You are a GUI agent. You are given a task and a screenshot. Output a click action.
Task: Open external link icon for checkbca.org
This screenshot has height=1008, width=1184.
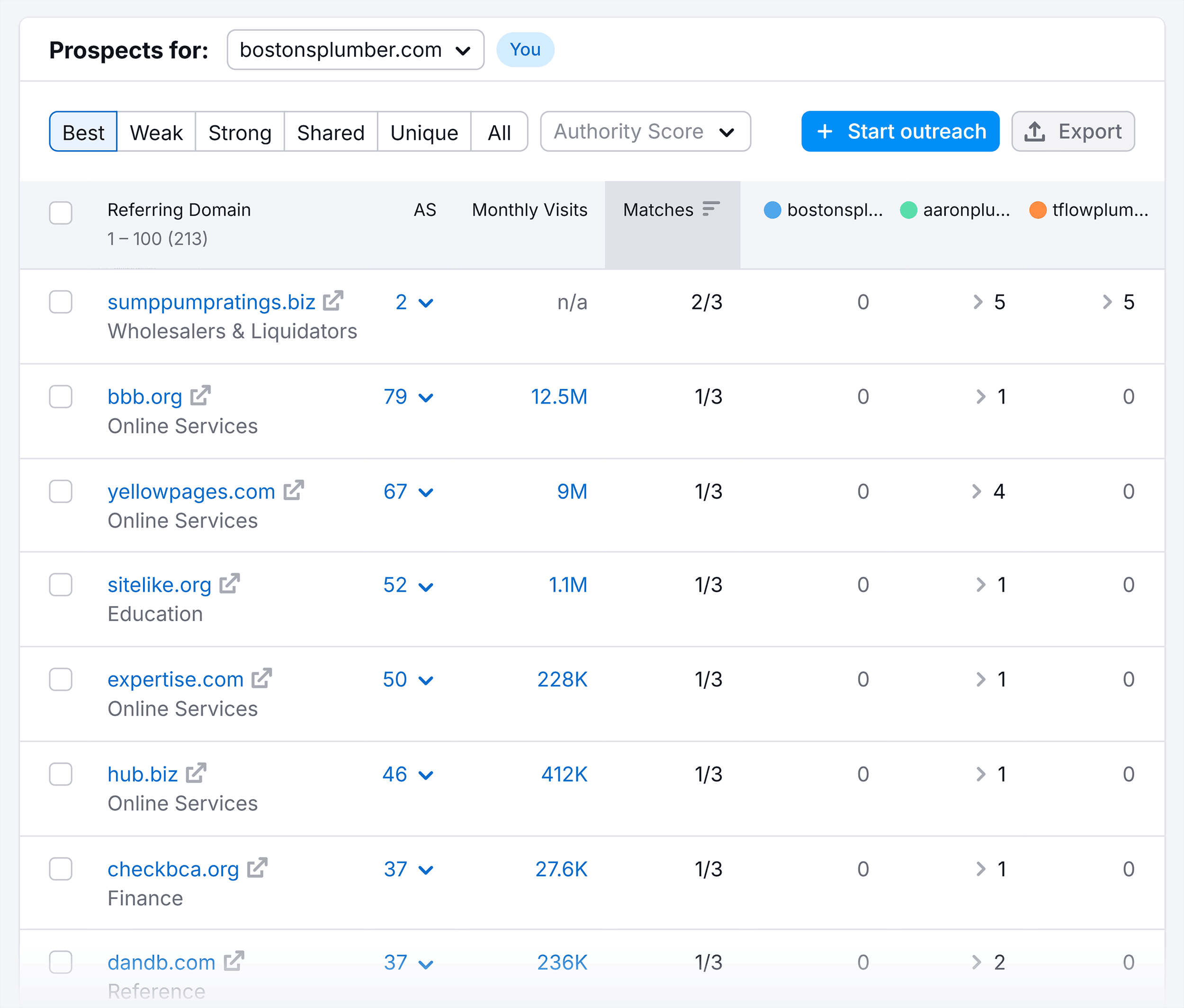(257, 868)
